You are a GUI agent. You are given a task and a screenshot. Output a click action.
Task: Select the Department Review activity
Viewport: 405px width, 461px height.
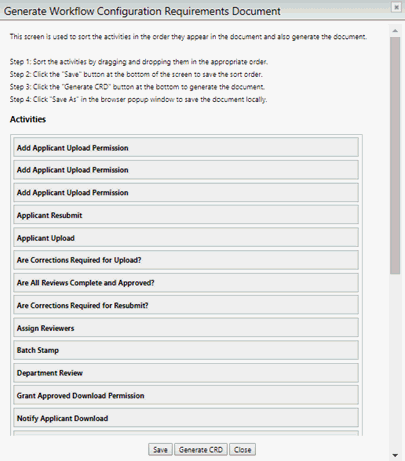(186, 373)
